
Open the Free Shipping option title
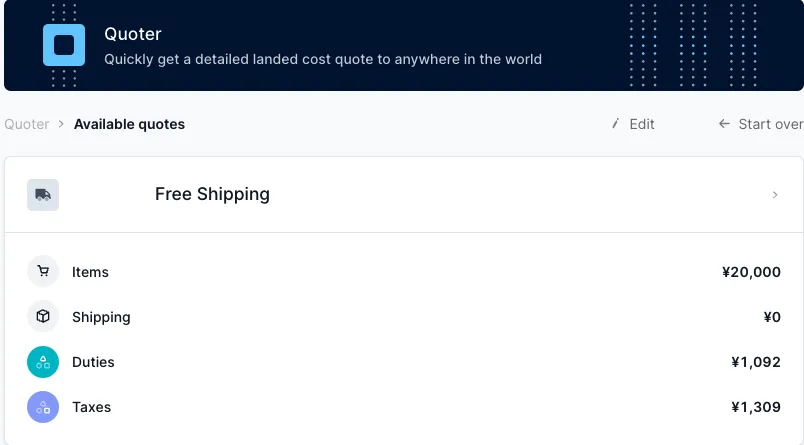(212, 194)
